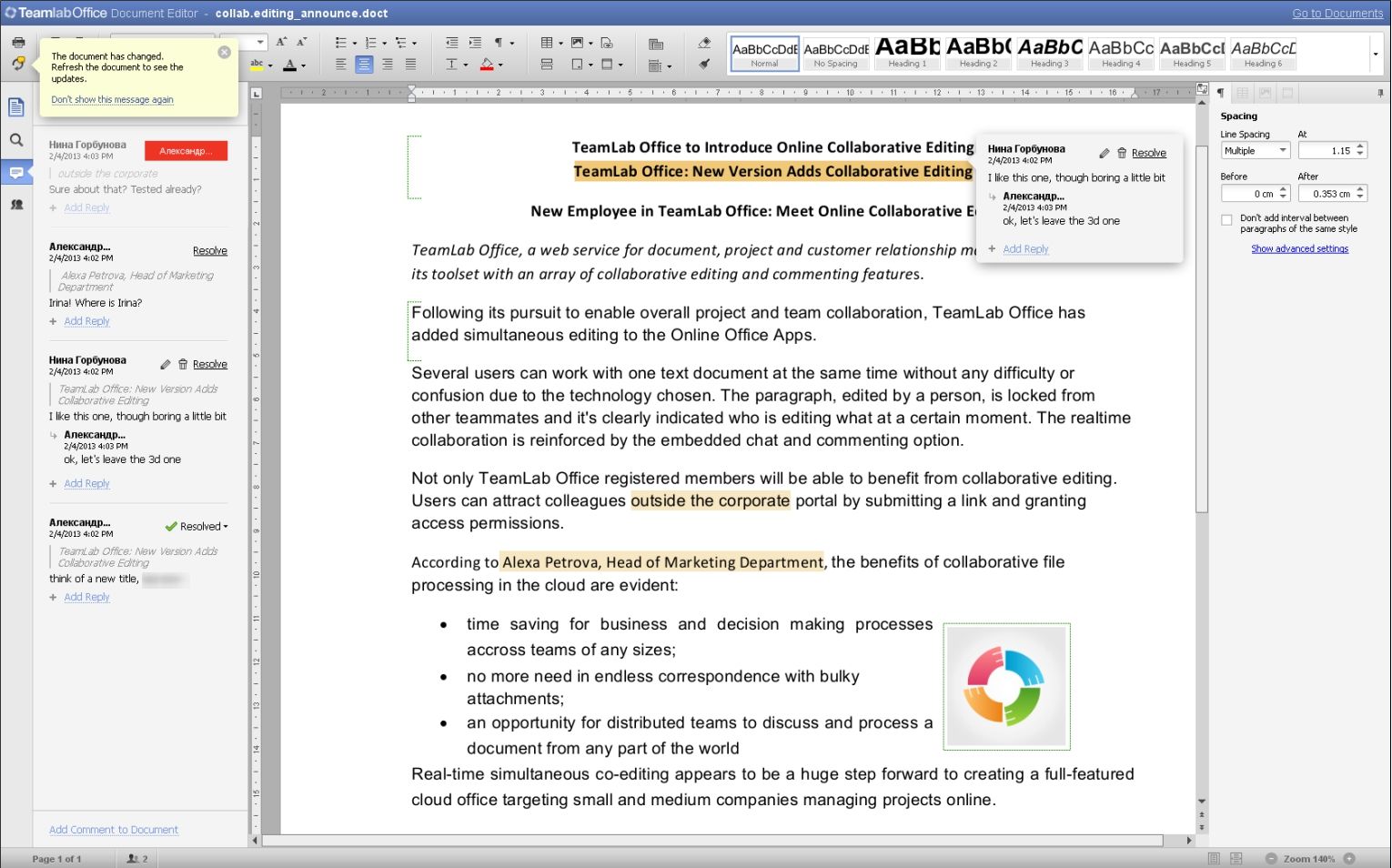This screenshot has width=1392, height=868.
Task: Open highlight color dropdown arrow
Action: (x=270, y=66)
